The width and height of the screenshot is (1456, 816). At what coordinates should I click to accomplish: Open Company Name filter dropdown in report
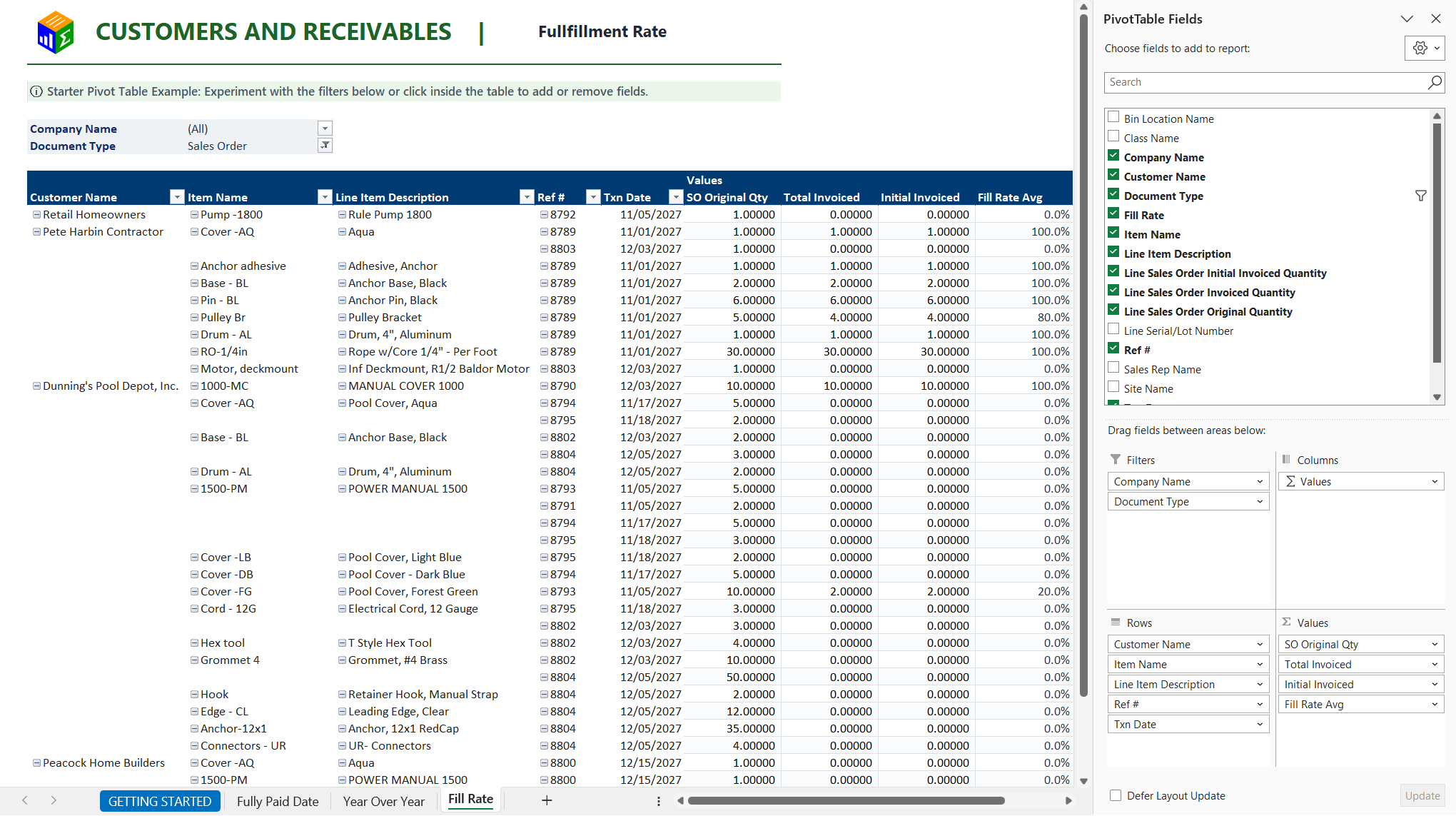point(325,129)
